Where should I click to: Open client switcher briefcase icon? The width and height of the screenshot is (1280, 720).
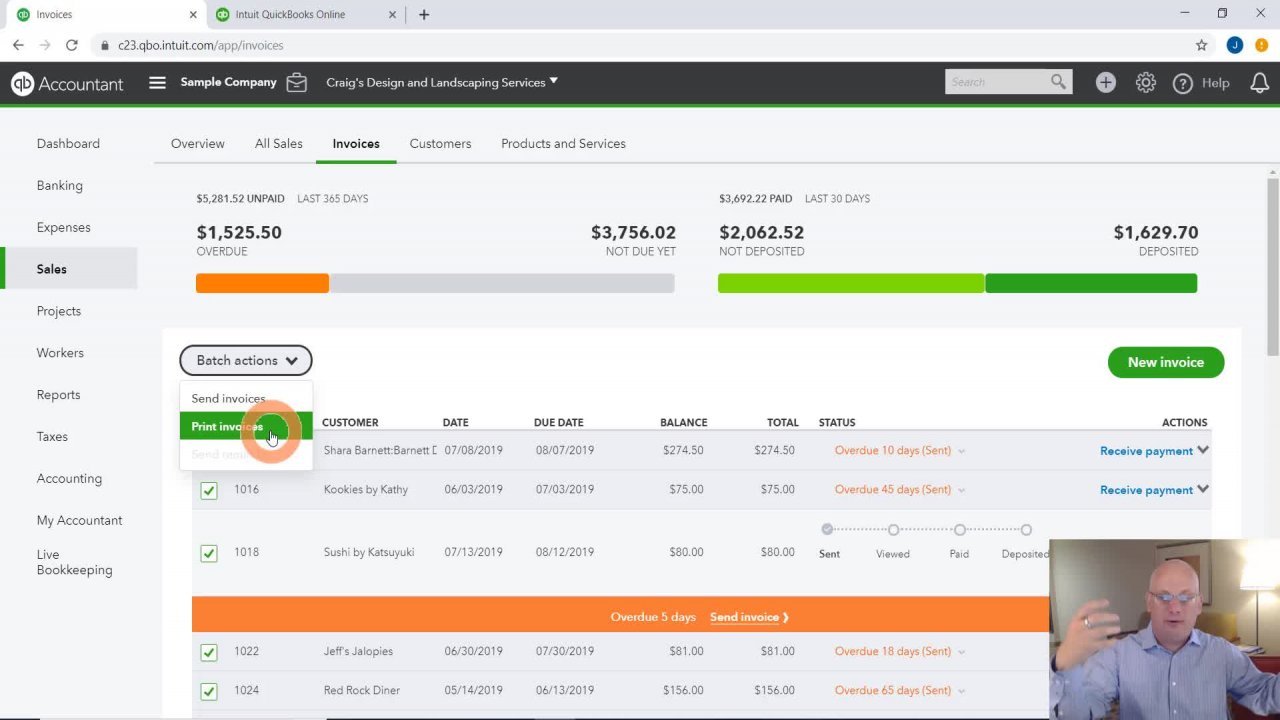point(296,82)
